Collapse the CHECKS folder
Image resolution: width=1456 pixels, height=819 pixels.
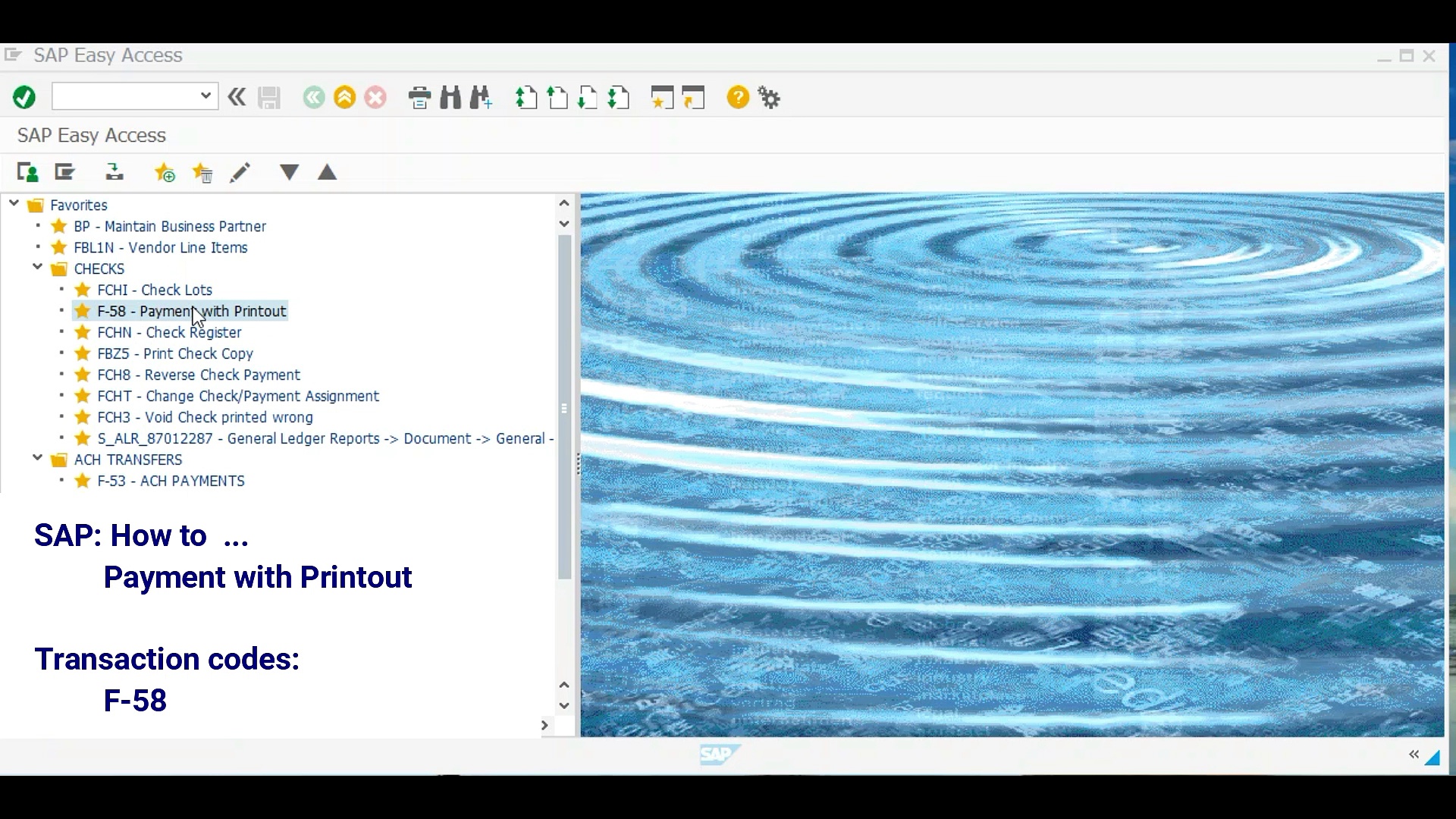[x=36, y=267]
